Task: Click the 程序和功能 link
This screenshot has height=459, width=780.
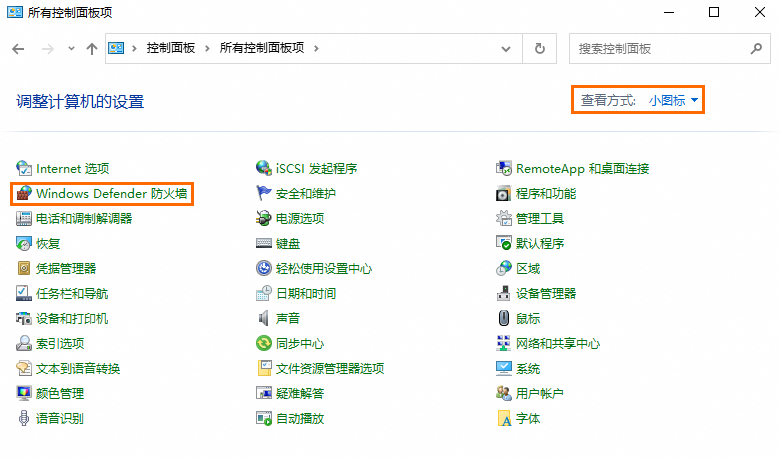Action: pyautogui.click(x=546, y=194)
